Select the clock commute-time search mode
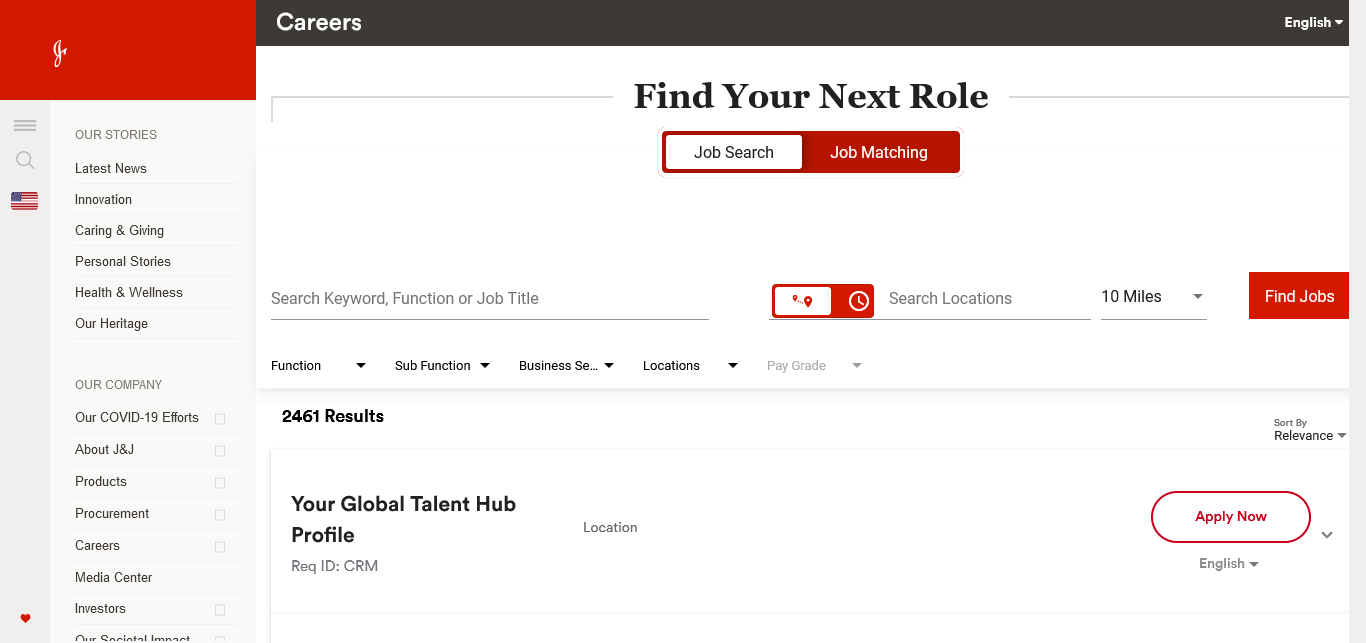The width and height of the screenshot is (1366, 643). 858,301
